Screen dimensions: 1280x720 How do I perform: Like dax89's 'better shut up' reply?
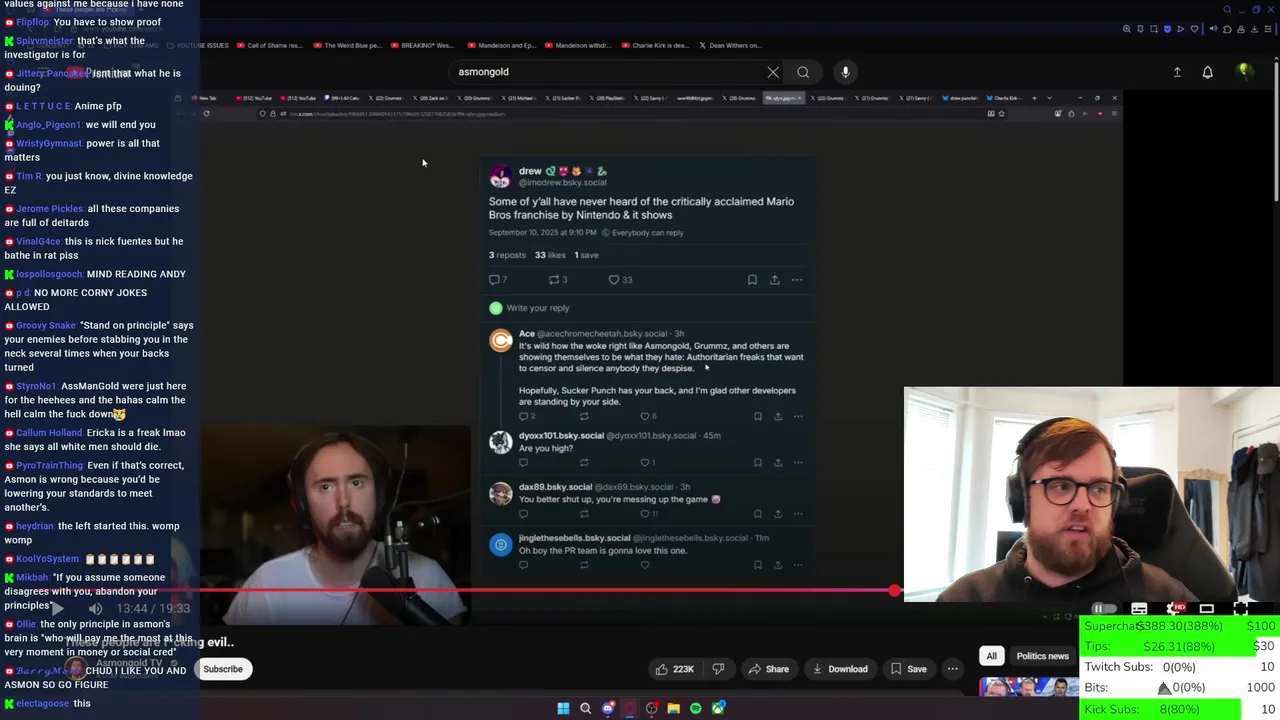648,513
